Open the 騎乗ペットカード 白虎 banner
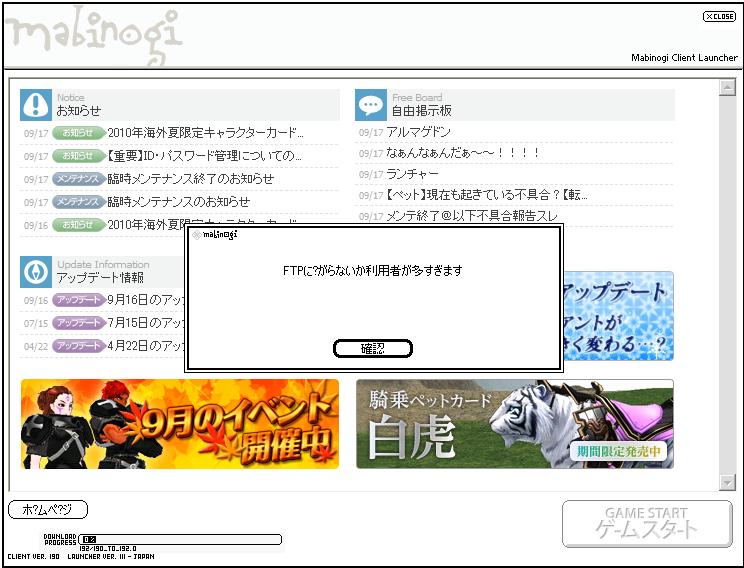The image size is (744, 568). (515, 424)
